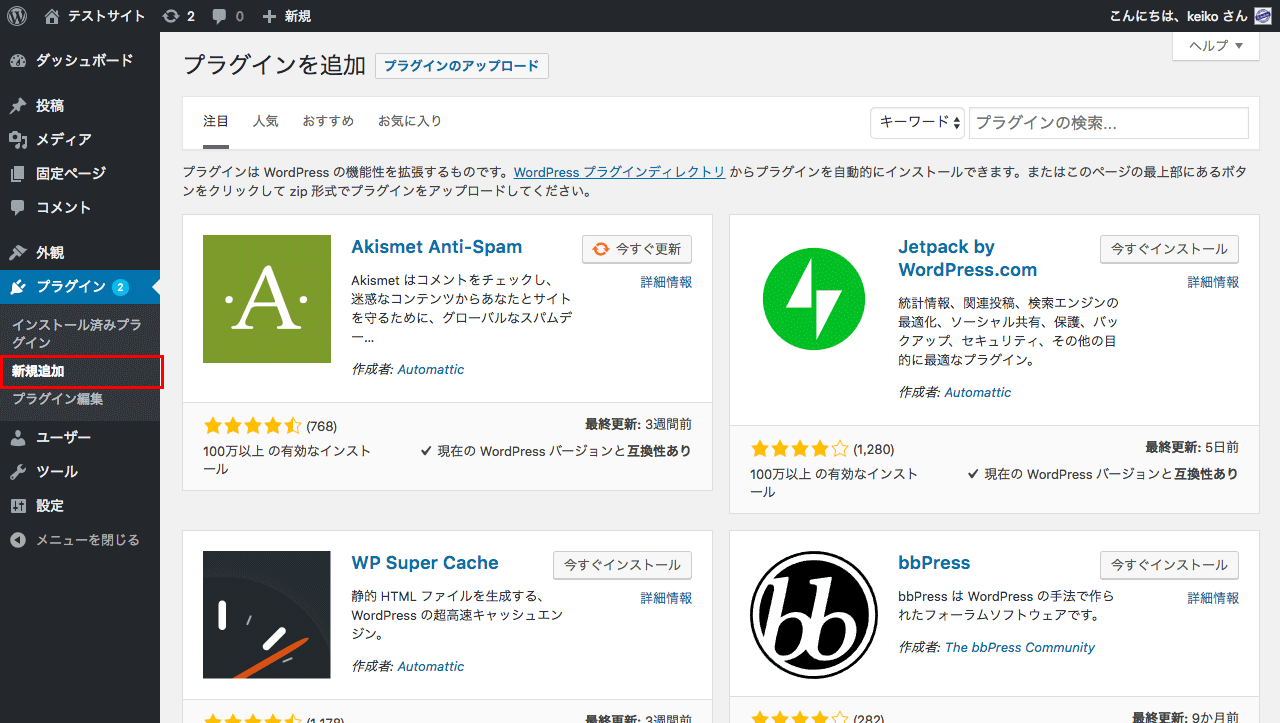Visit テストサイト home in admin bar
1280x723 pixels.
coord(95,16)
